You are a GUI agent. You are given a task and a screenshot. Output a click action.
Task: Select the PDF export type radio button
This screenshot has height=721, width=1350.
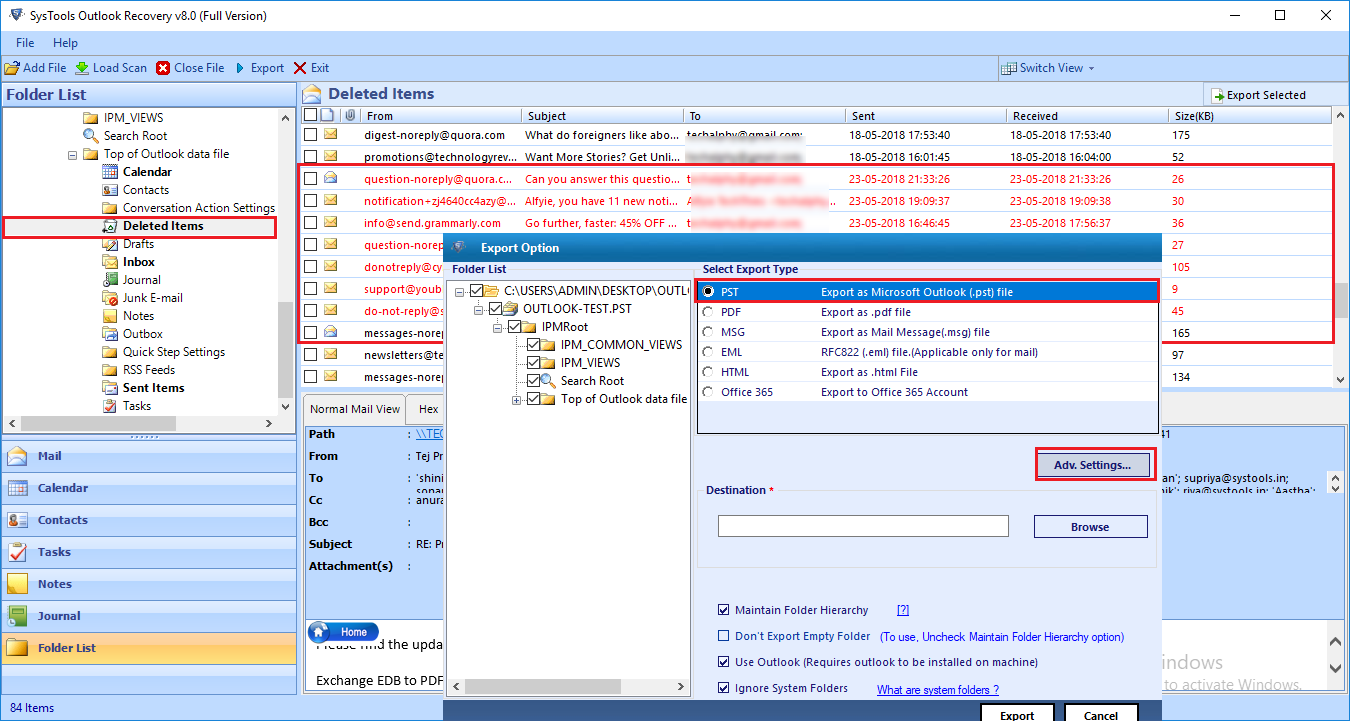[709, 312]
